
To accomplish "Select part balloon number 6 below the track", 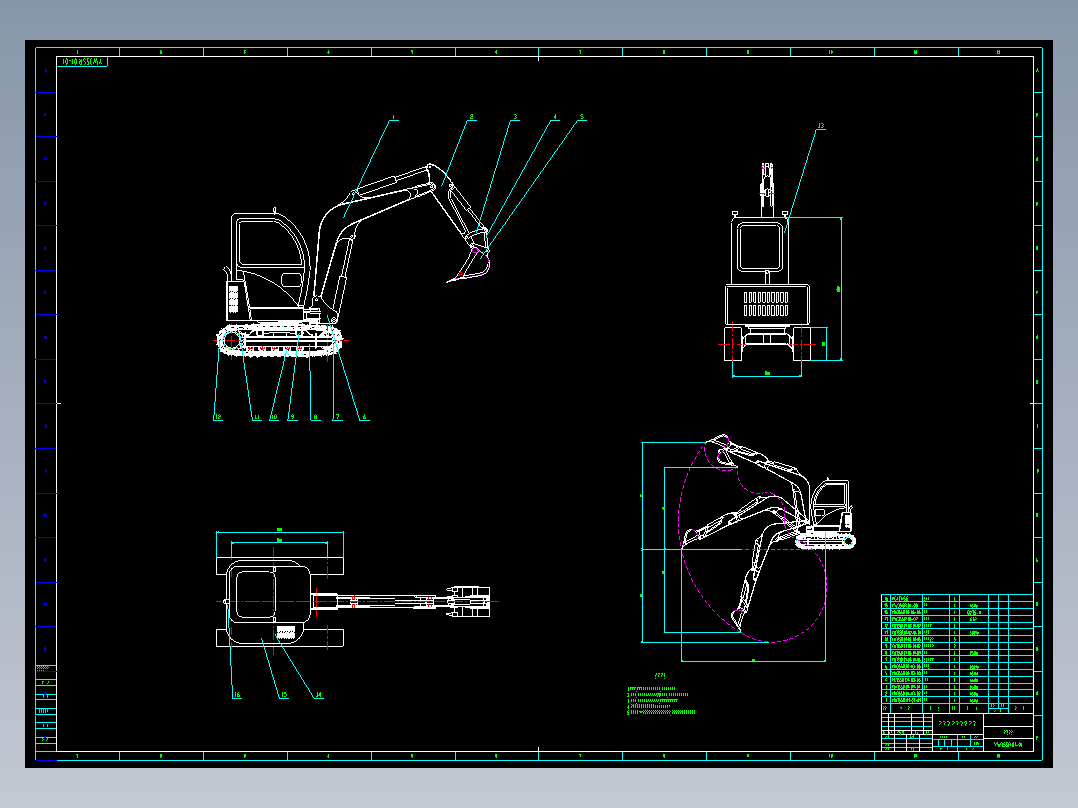I will (364, 417).
